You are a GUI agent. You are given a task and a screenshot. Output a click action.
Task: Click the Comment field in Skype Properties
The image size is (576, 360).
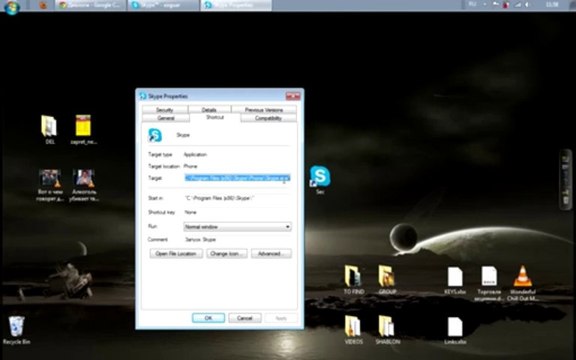coord(237,240)
